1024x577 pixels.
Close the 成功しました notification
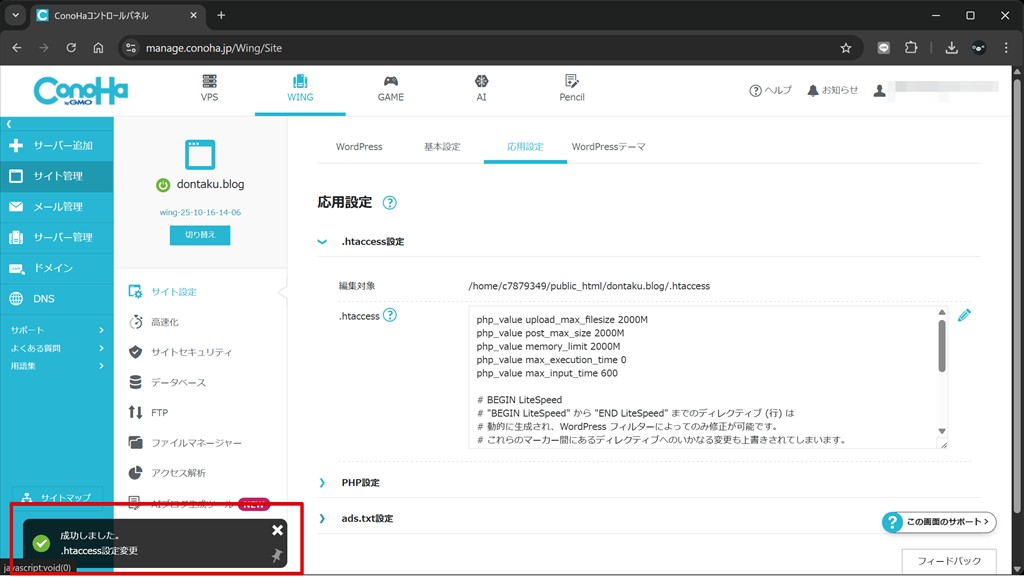click(278, 530)
